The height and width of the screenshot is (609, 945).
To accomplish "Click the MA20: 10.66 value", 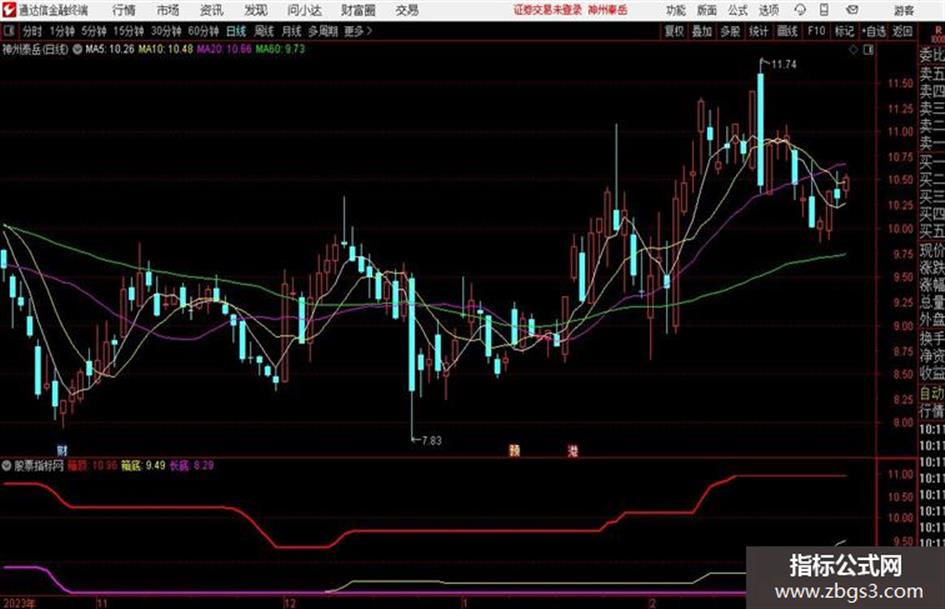I will (224, 49).
